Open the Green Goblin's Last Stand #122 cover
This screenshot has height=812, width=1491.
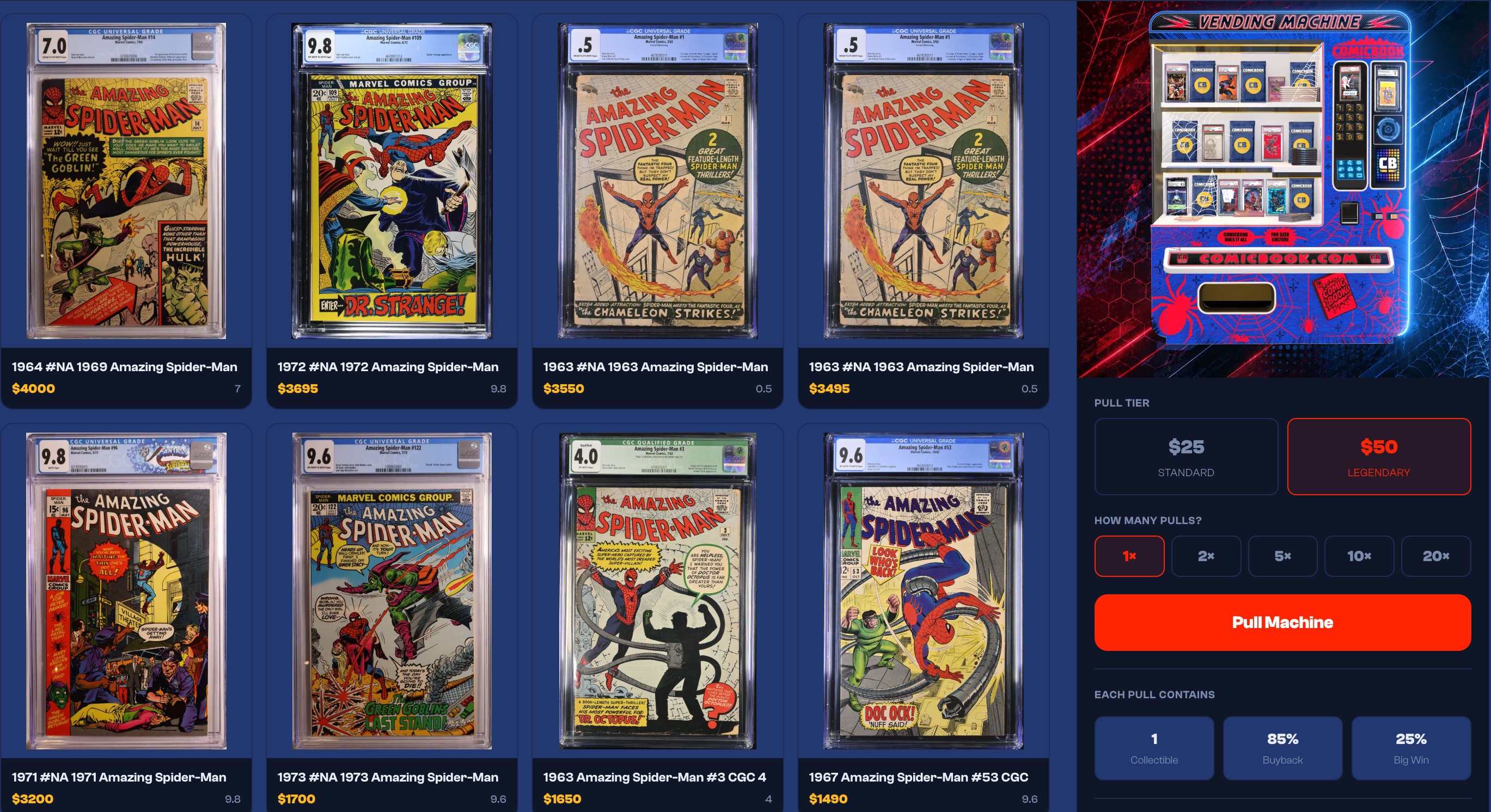click(x=392, y=590)
